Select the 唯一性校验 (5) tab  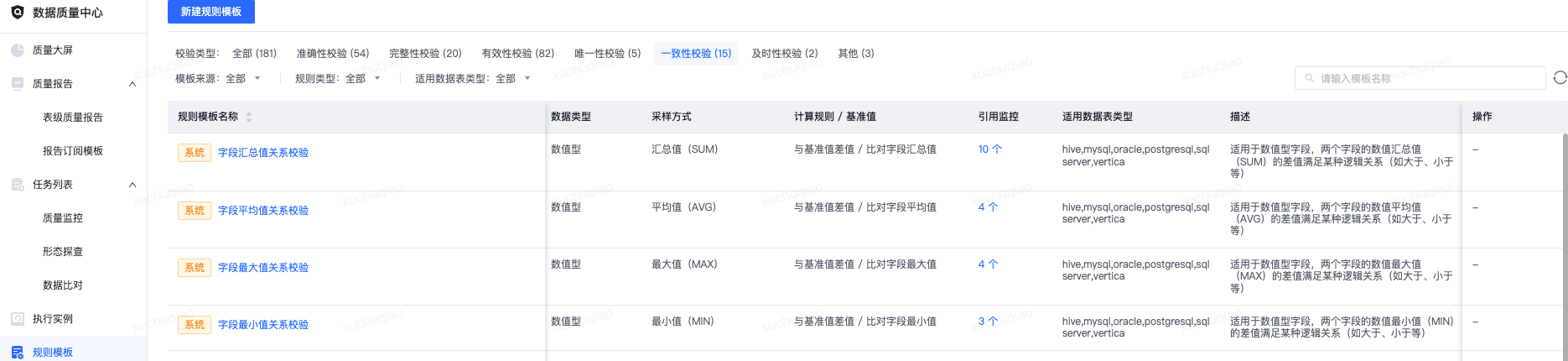click(x=607, y=53)
